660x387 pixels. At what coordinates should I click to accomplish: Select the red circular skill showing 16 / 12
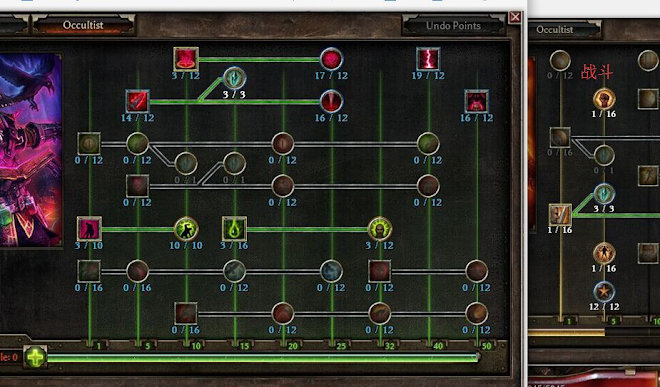(x=331, y=101)
